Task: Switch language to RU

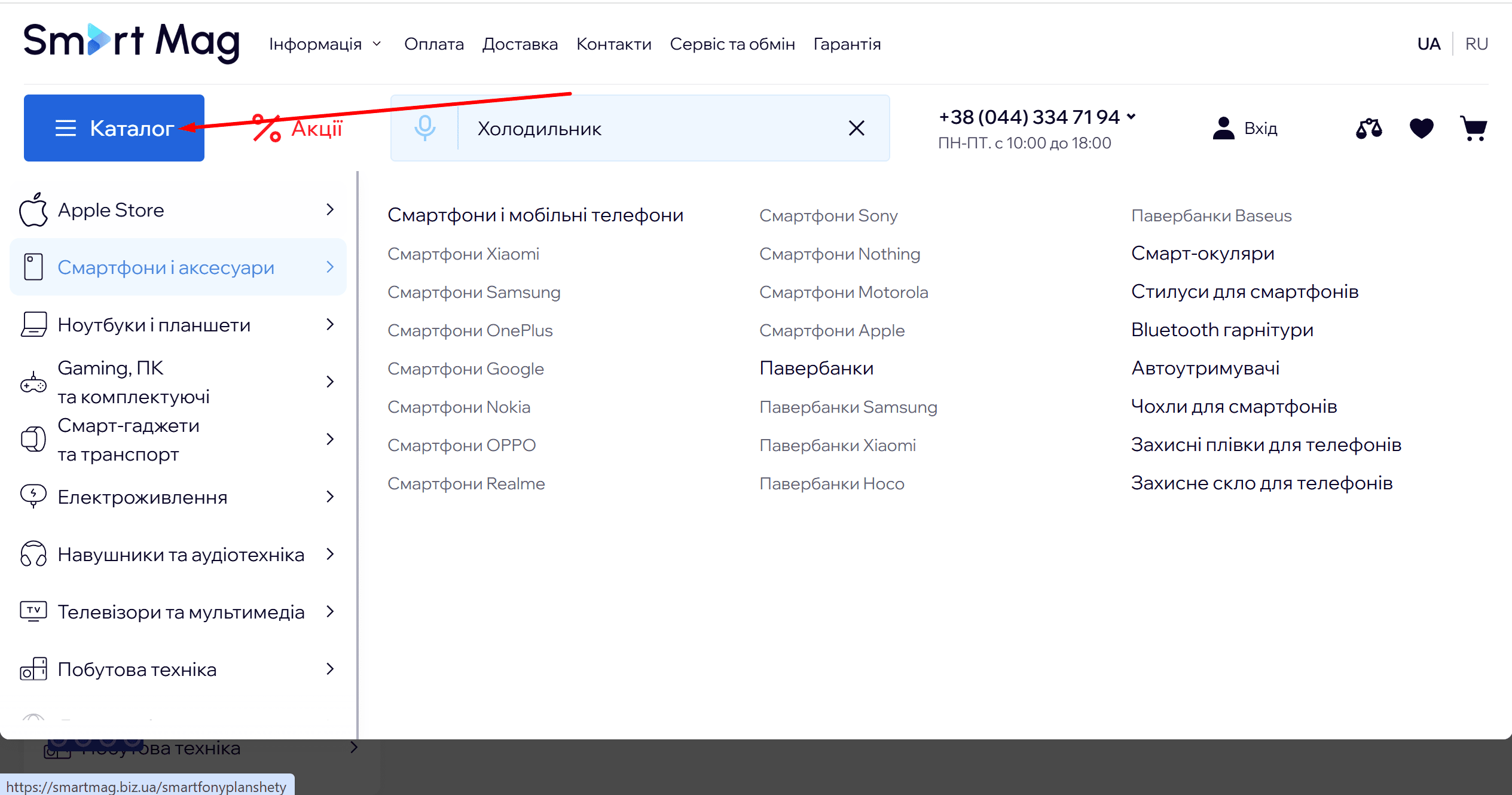Action: pos(1476,44)
